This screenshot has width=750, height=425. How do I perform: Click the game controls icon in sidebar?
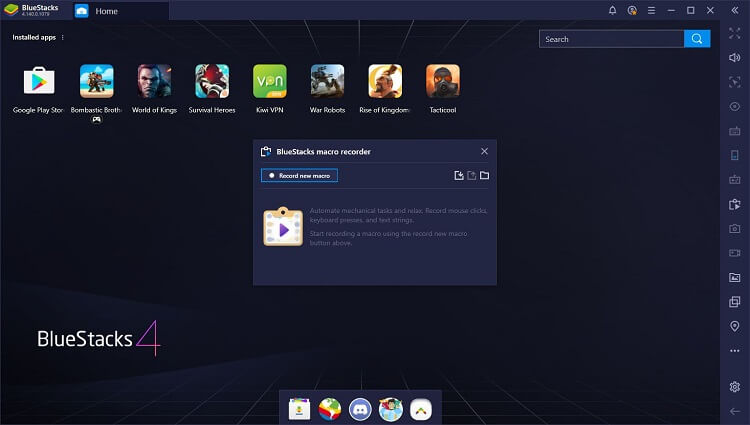[735, 179]
